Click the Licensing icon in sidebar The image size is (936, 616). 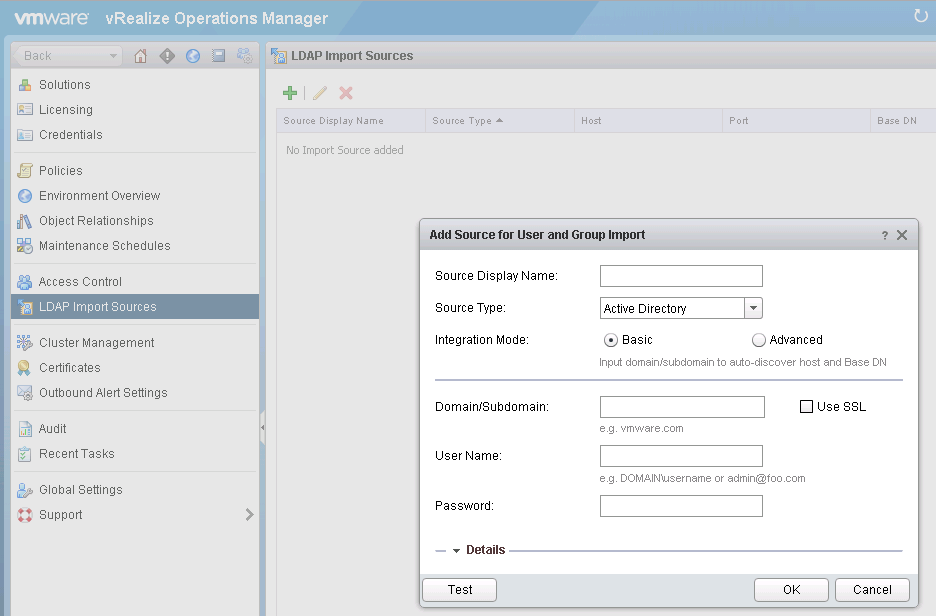(x=24, y=110)
